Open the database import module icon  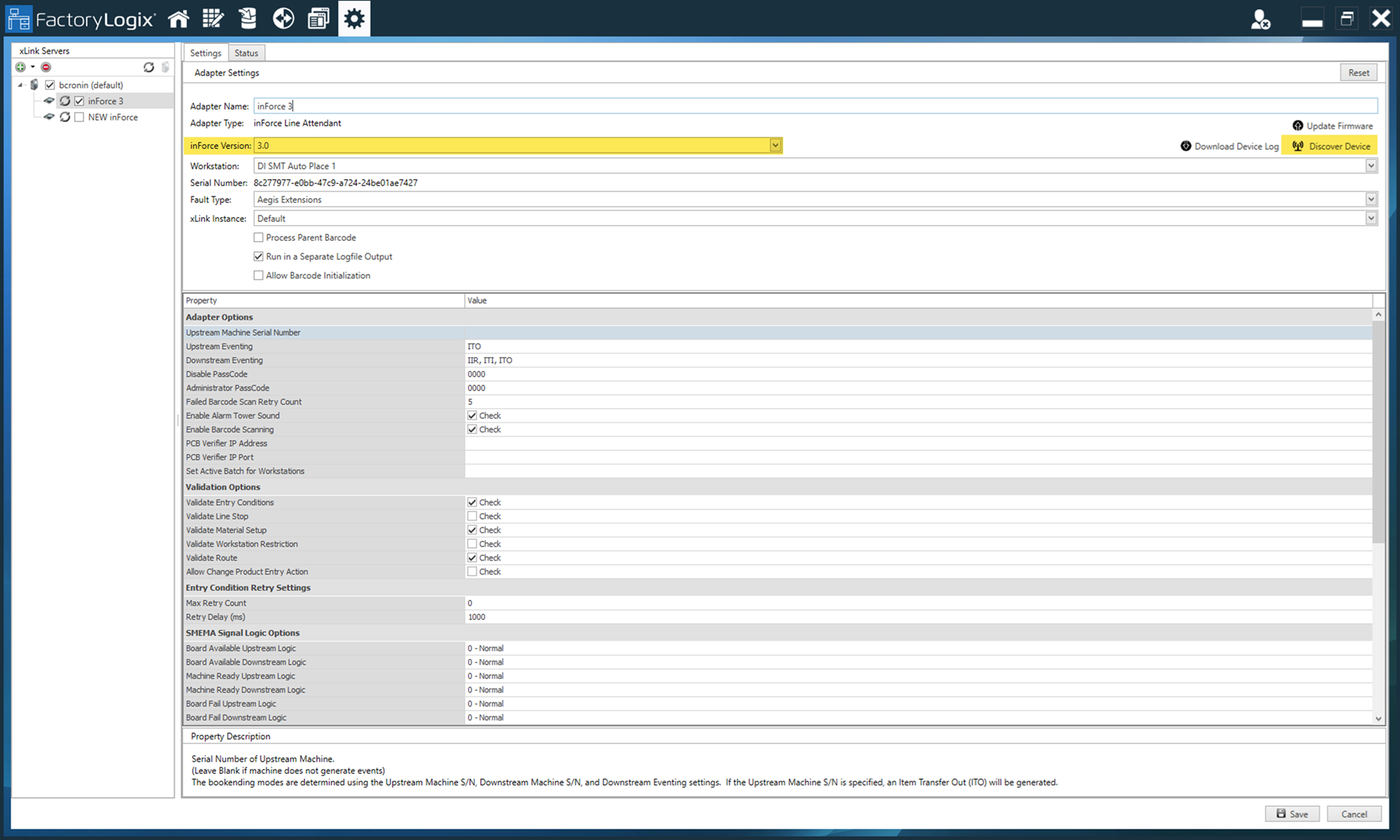248,19
